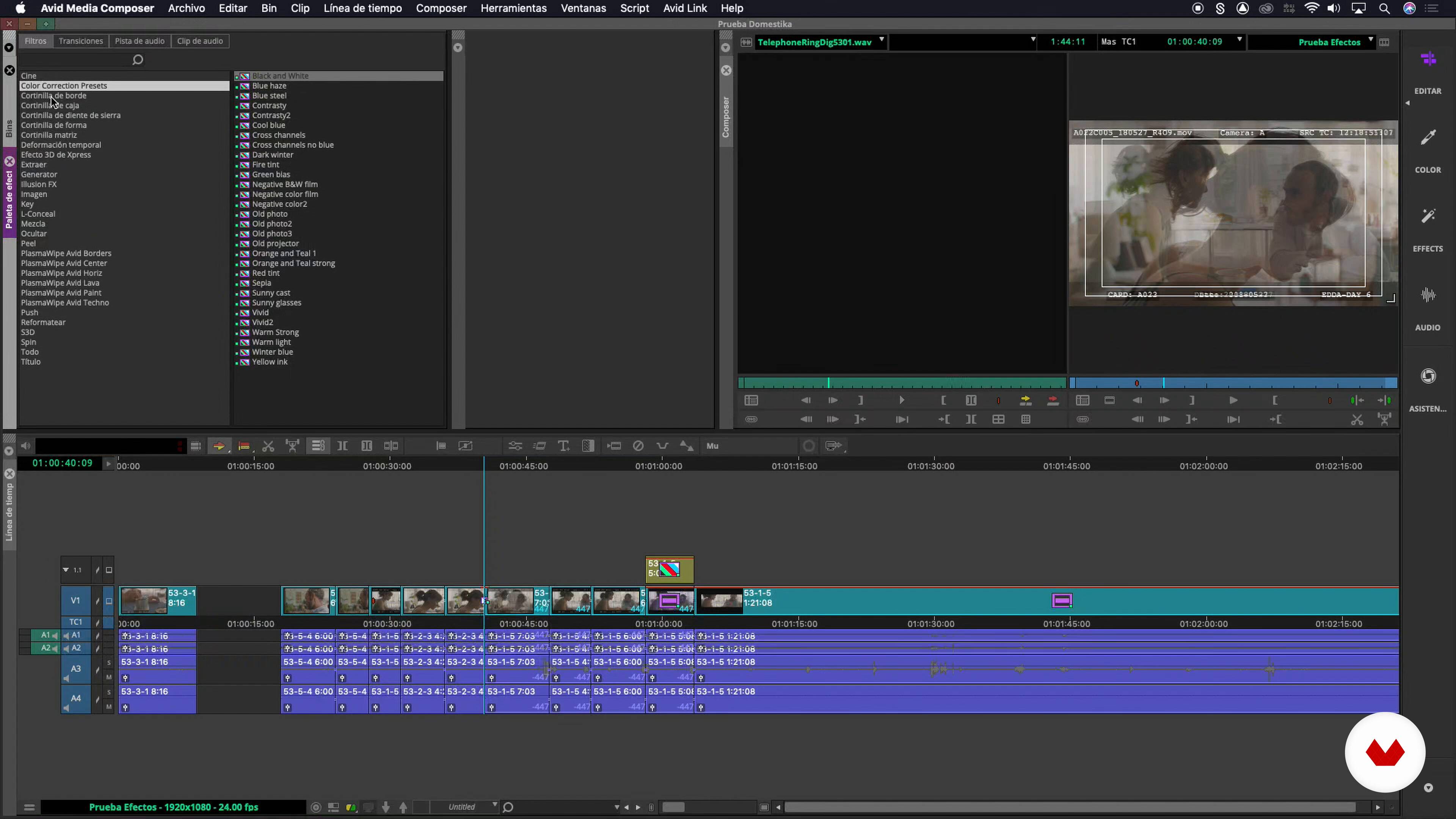Image resolution: width=1456 pixels, height=819 pixels.
Task: Toggle Mute on track A3
Action: (109, 677)
